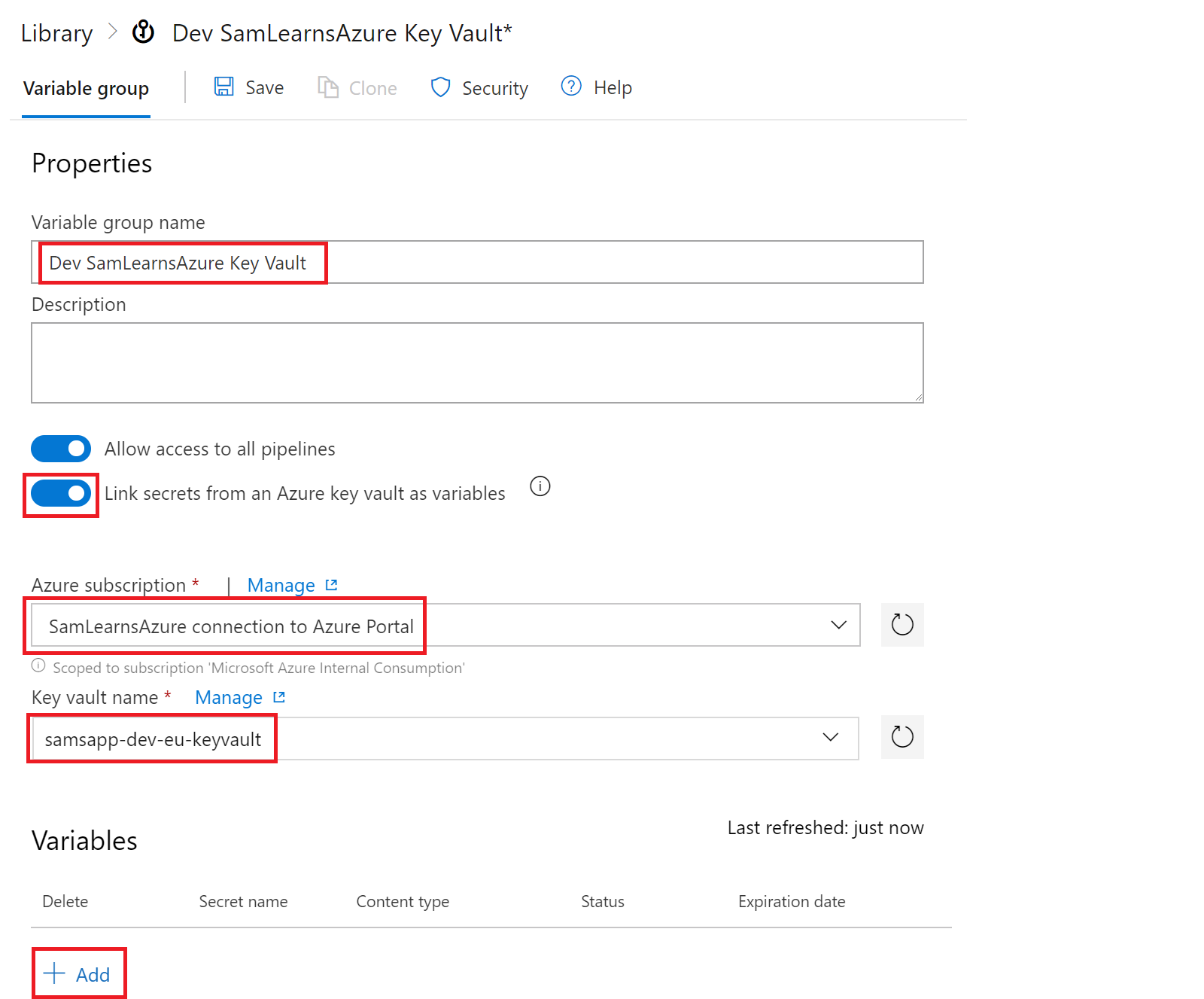Expand the Azure subscription dropdown
This screenshot has width=1204, height=999.
pyautogui.click(x=838, y=625)
